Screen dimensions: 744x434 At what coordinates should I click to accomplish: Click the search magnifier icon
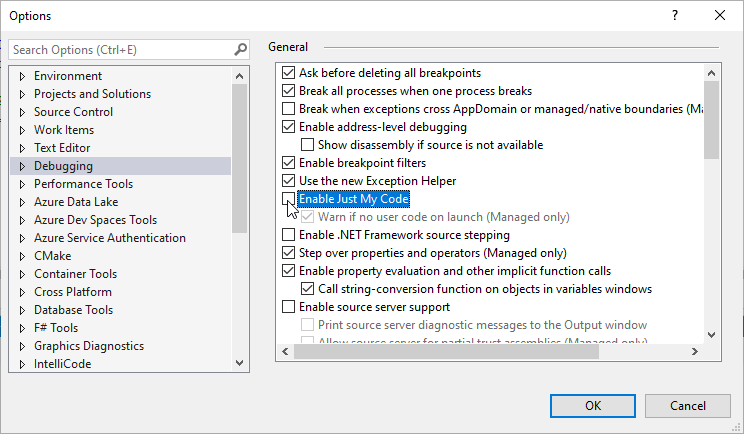(240, 49)
